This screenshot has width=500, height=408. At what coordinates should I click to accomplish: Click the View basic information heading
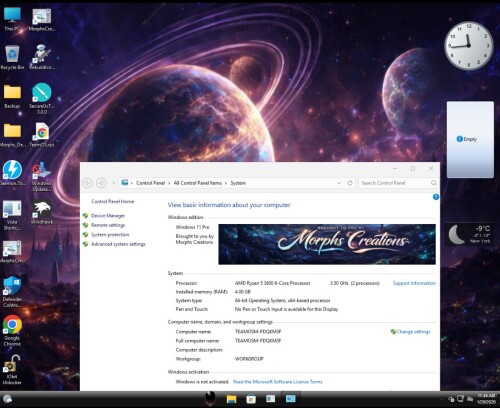click(229, 205)
